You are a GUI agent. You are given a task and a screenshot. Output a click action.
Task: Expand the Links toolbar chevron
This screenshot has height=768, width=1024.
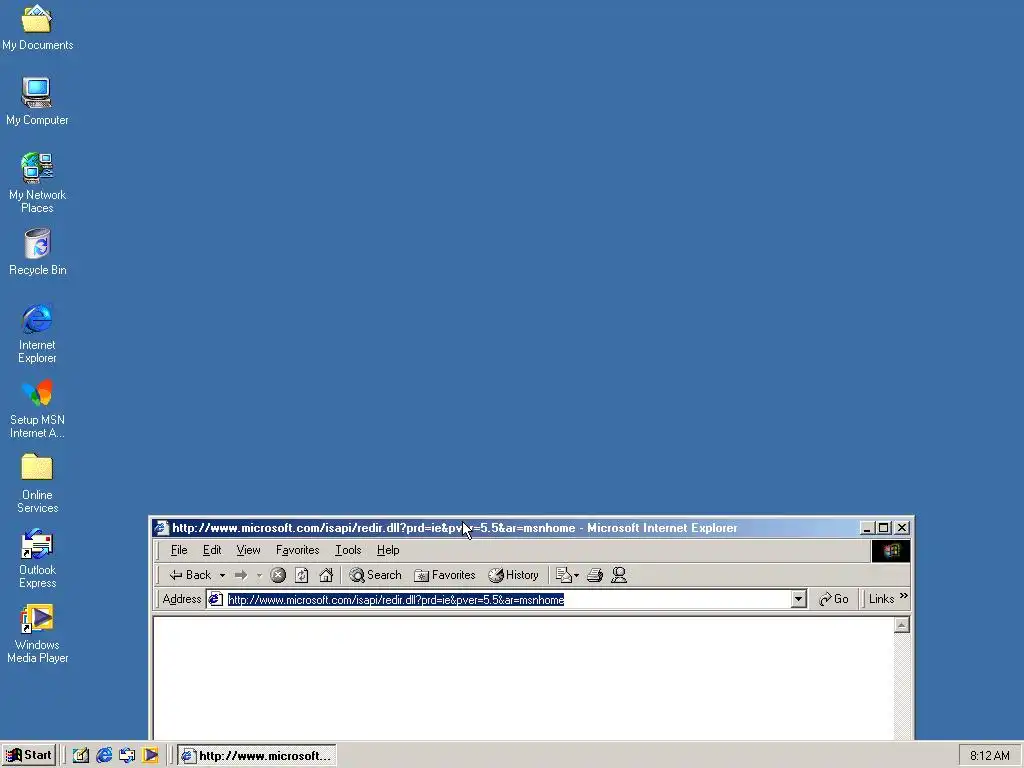[903, 596]
